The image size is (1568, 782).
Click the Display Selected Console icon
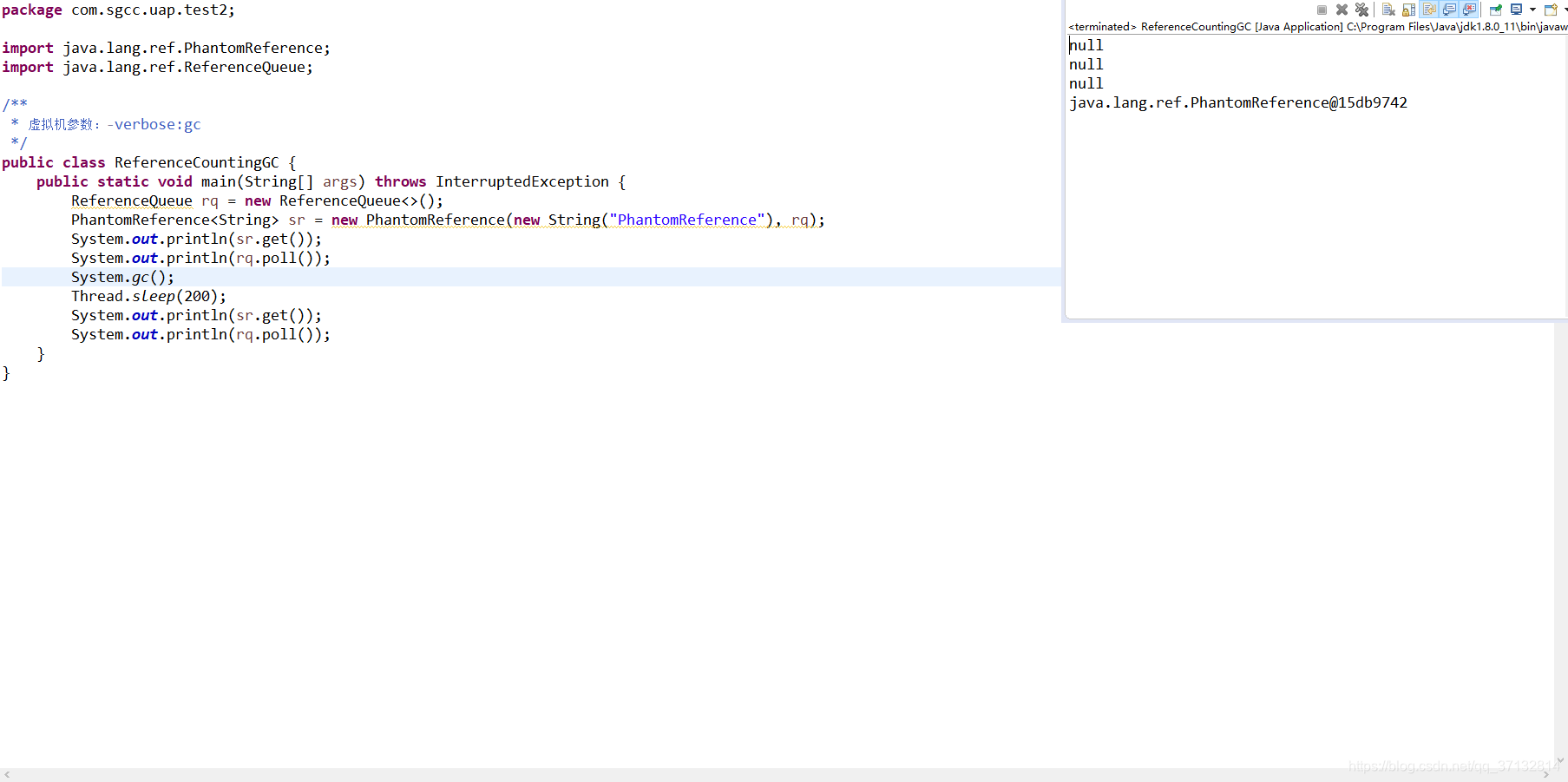(x=1516, y=10)
